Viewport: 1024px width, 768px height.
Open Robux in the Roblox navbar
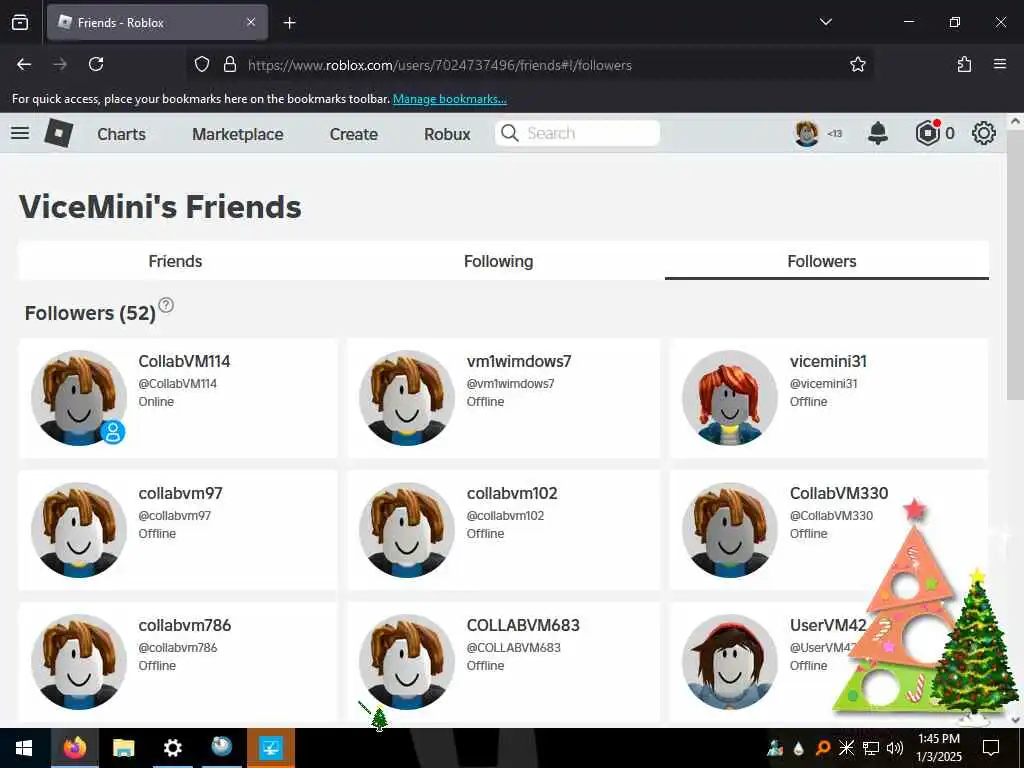point(447,134)
